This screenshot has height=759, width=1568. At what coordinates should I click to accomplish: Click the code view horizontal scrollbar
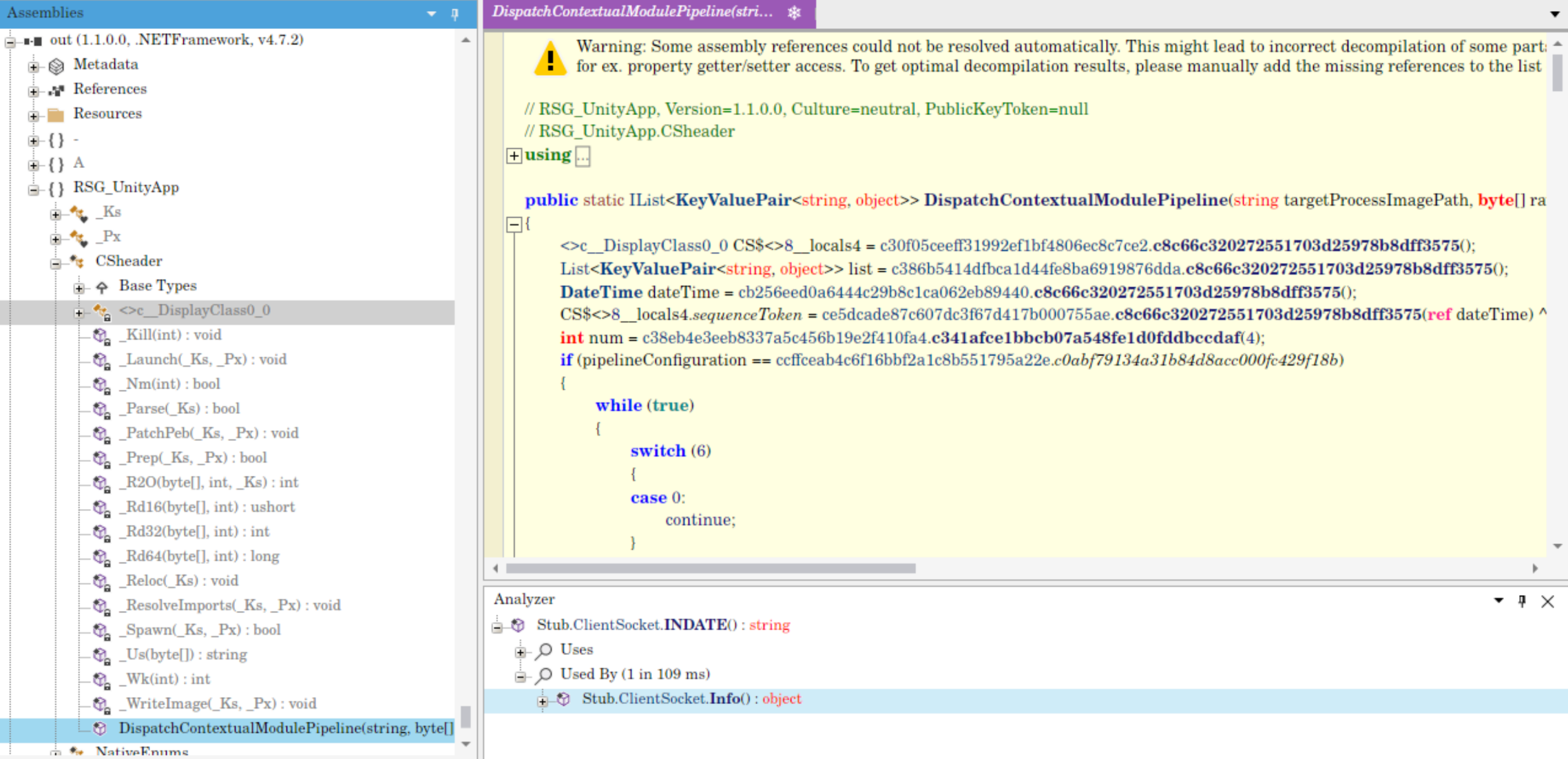(711, 569)
